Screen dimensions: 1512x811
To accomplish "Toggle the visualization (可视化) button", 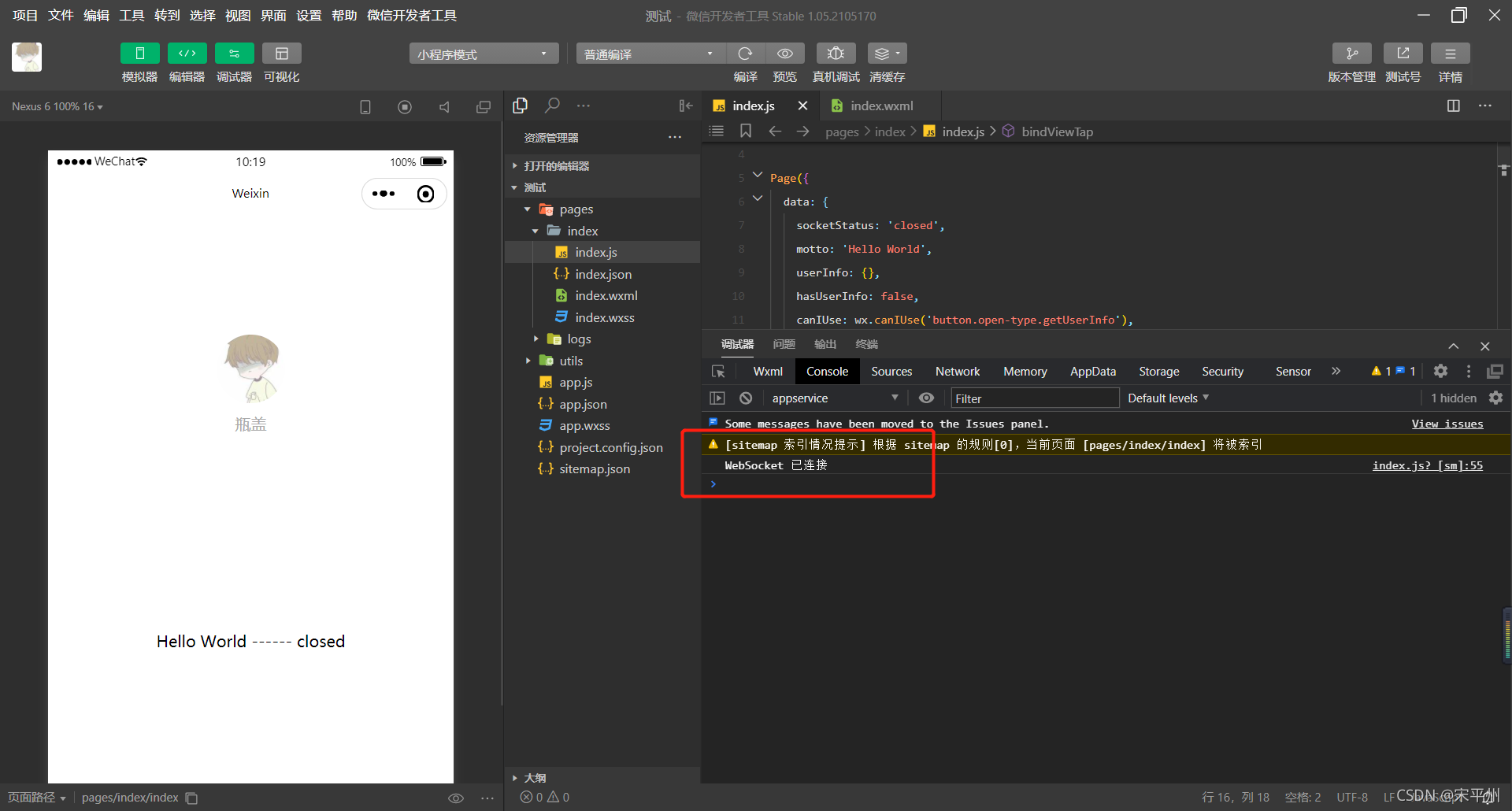I will 281,54.
